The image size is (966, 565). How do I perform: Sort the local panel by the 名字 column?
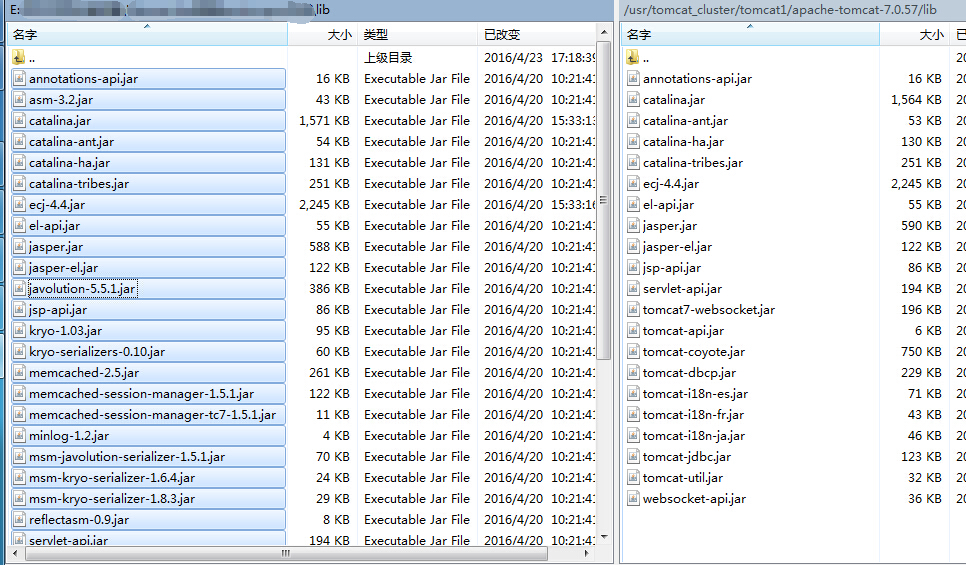(x=147, y=35)
